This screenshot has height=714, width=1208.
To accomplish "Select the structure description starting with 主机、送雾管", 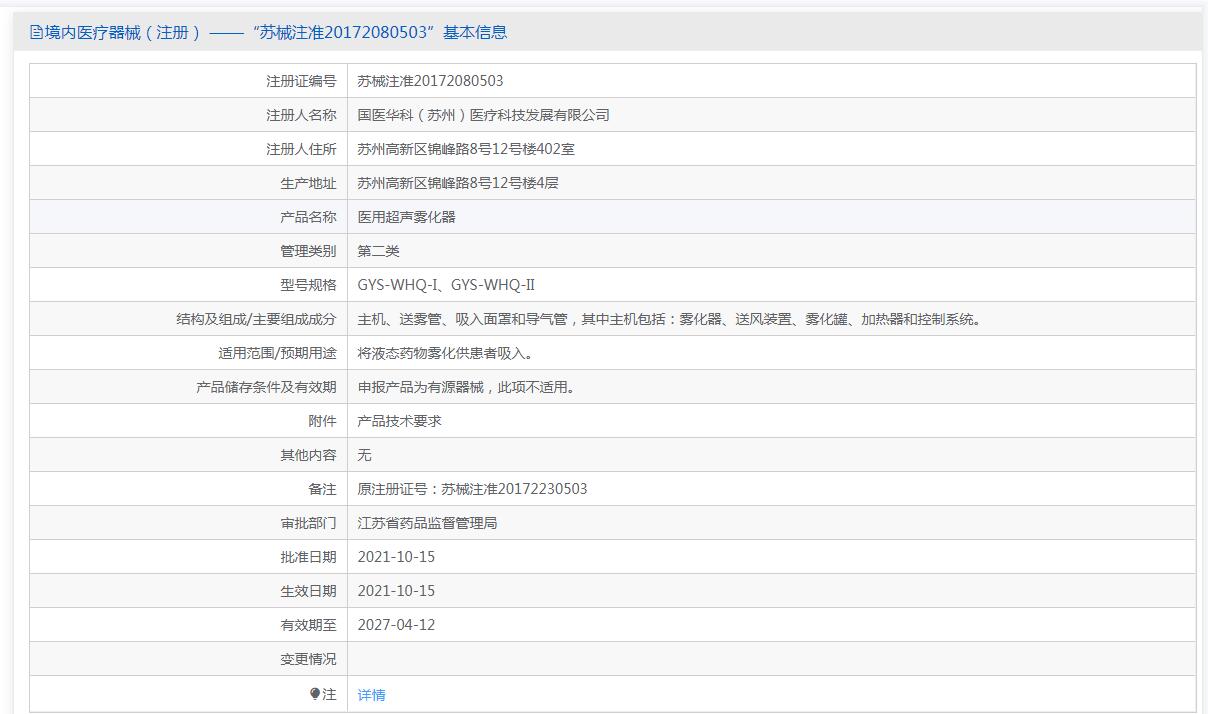I will [670, 319].
